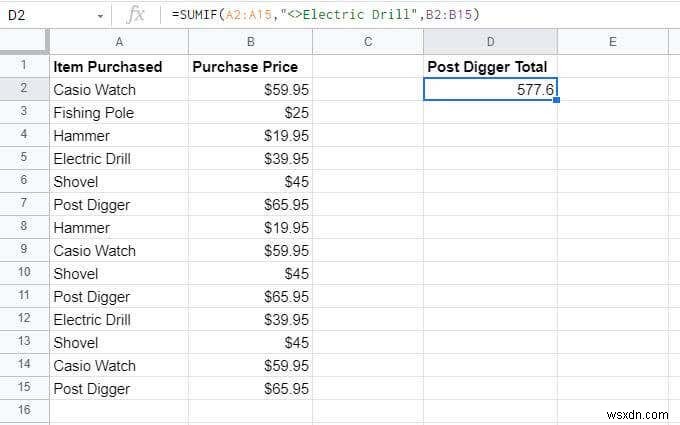Click the 'Post Digger Total' cell
680x425 pixels.
[490, 66]
